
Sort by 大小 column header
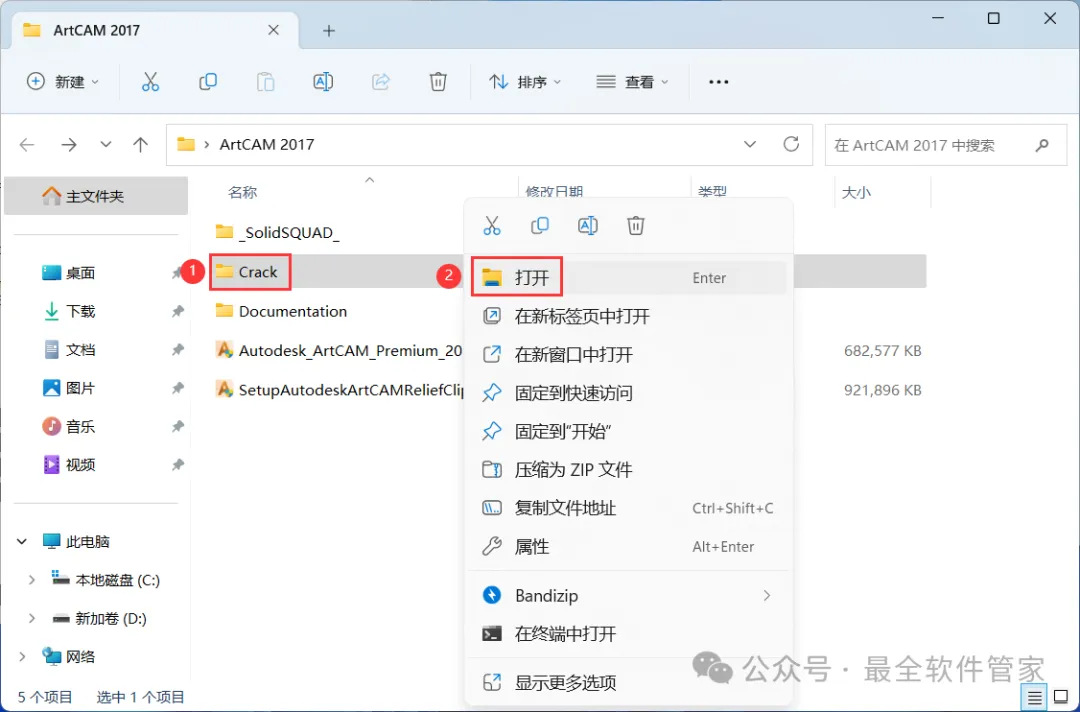[x=856, y=192]
